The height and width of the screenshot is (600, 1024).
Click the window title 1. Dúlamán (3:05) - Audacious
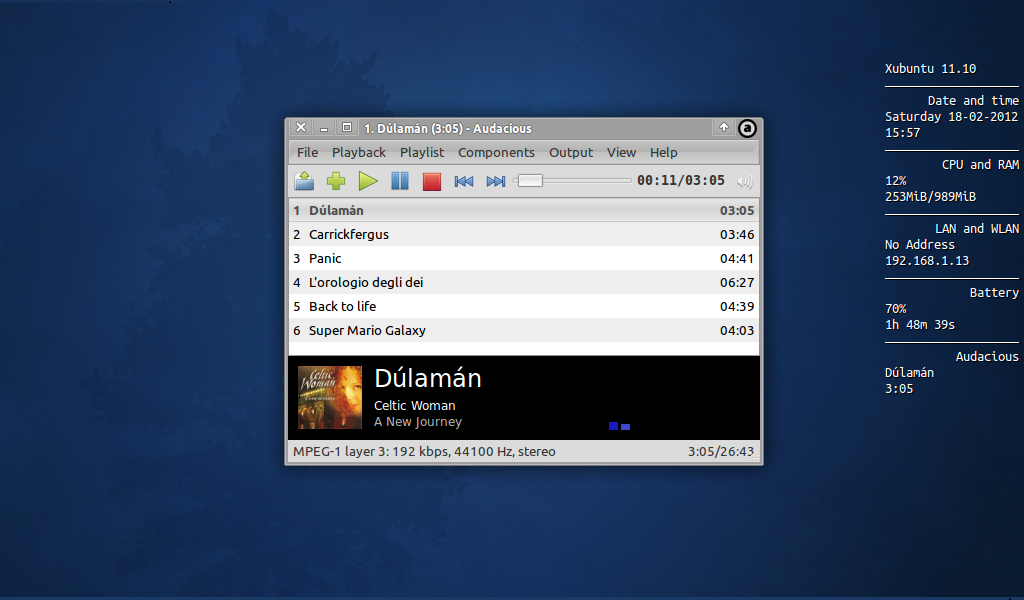(448, 129)
